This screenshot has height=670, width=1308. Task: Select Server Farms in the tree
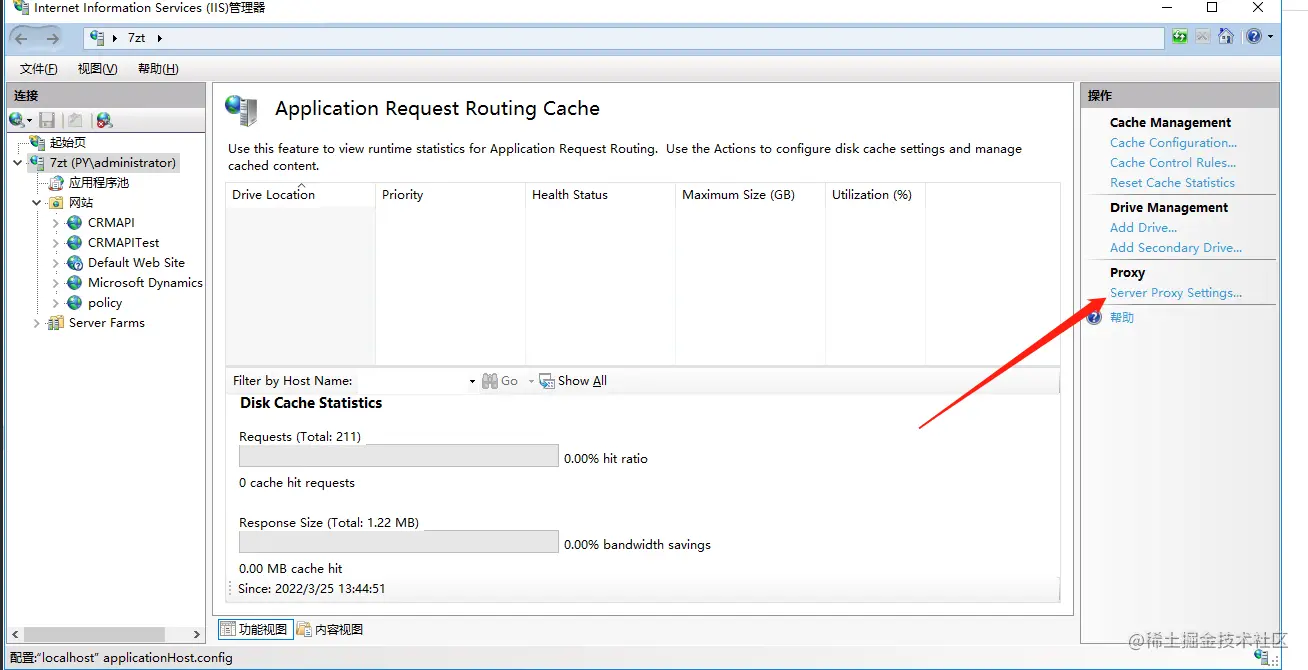107,323
